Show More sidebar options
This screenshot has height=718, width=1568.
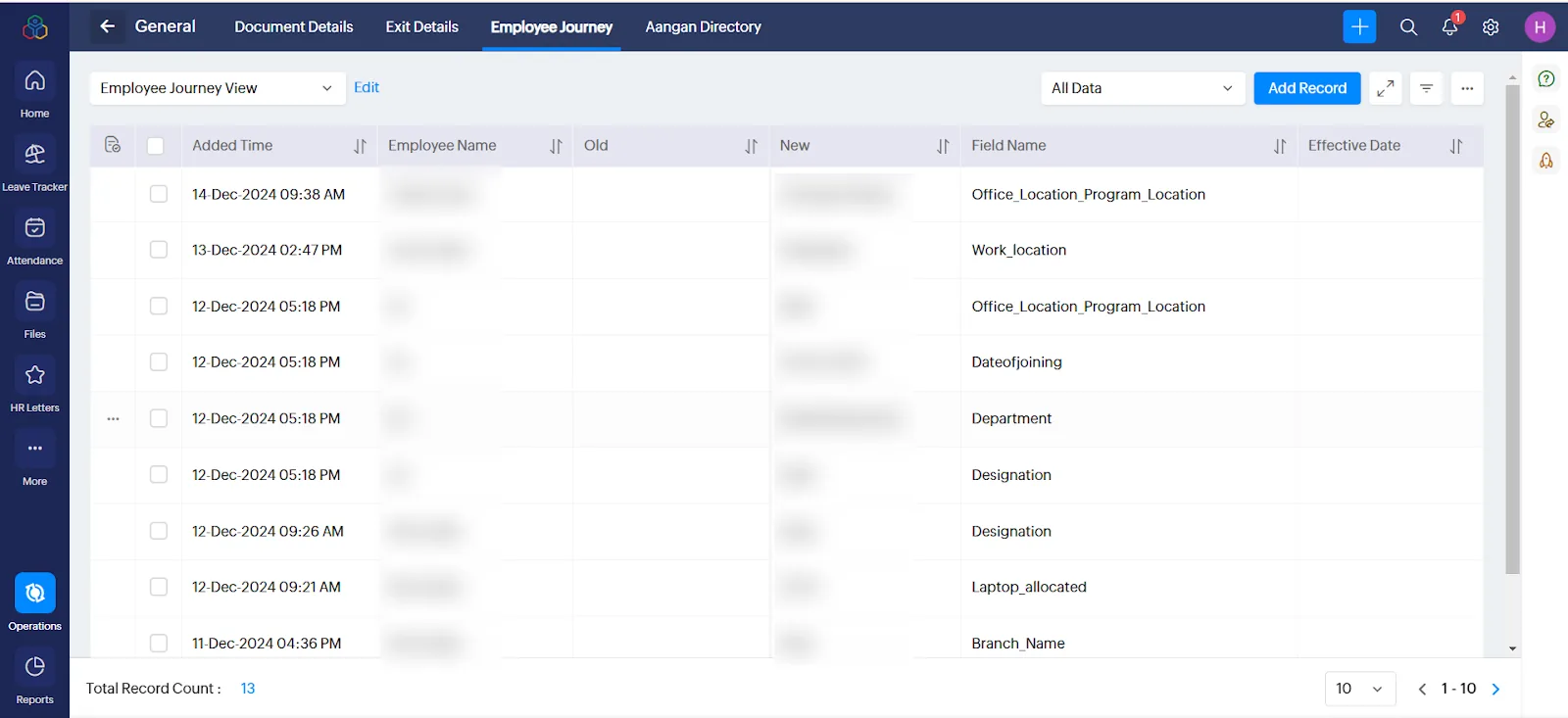click(34, 458)
